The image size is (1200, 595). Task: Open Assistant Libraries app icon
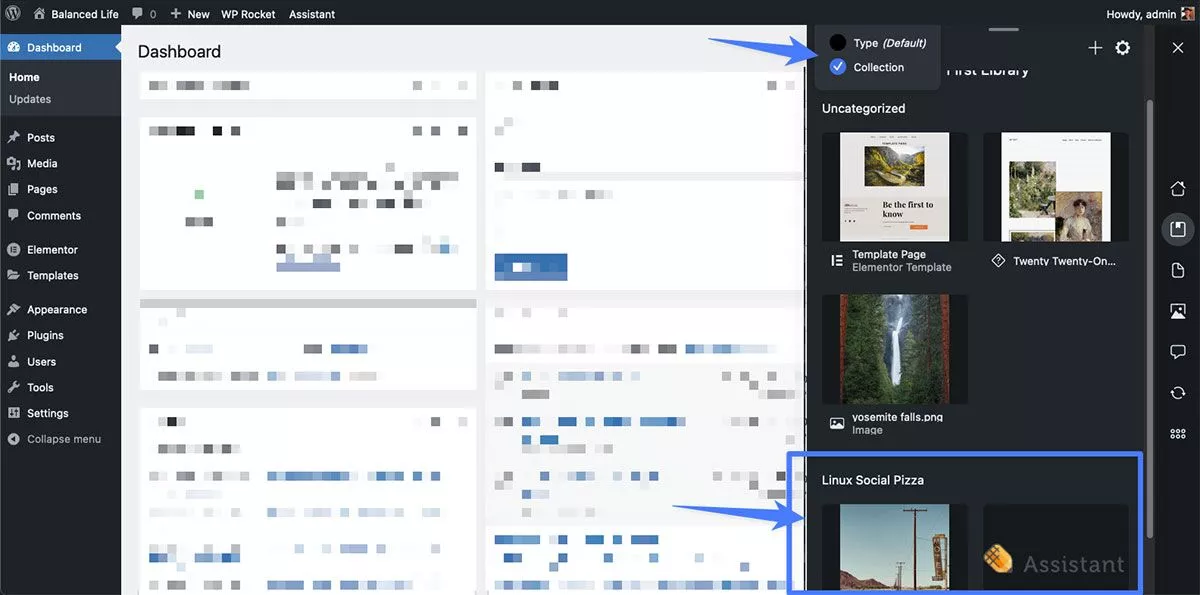pyautogui.click(x=1178, y=230)
